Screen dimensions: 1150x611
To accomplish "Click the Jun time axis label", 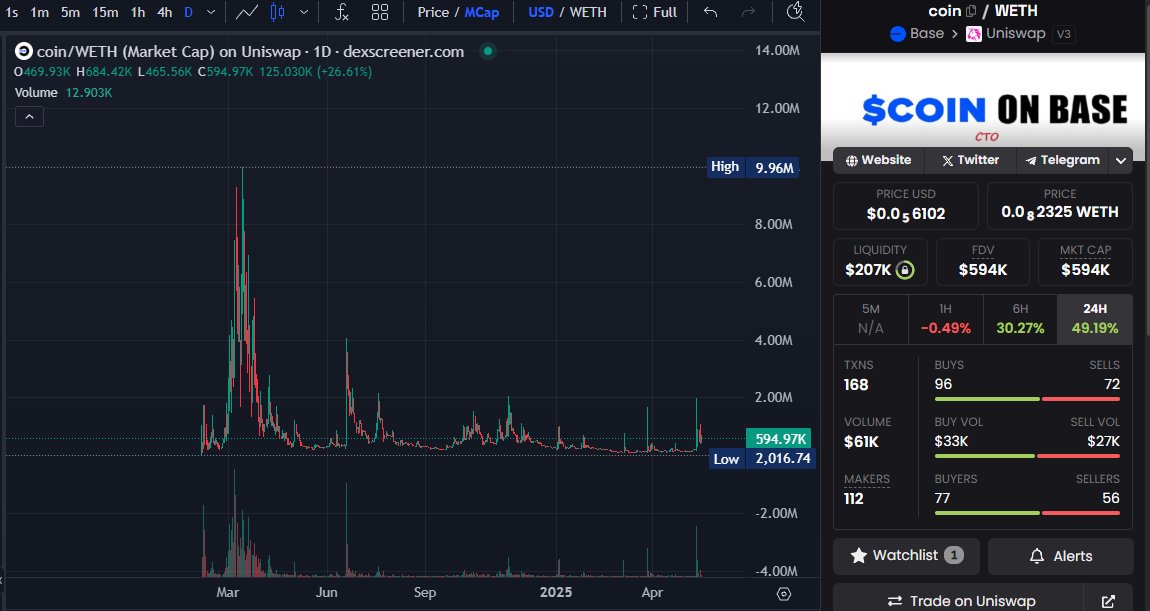I will pyautogui.click(x=326, y=593).
